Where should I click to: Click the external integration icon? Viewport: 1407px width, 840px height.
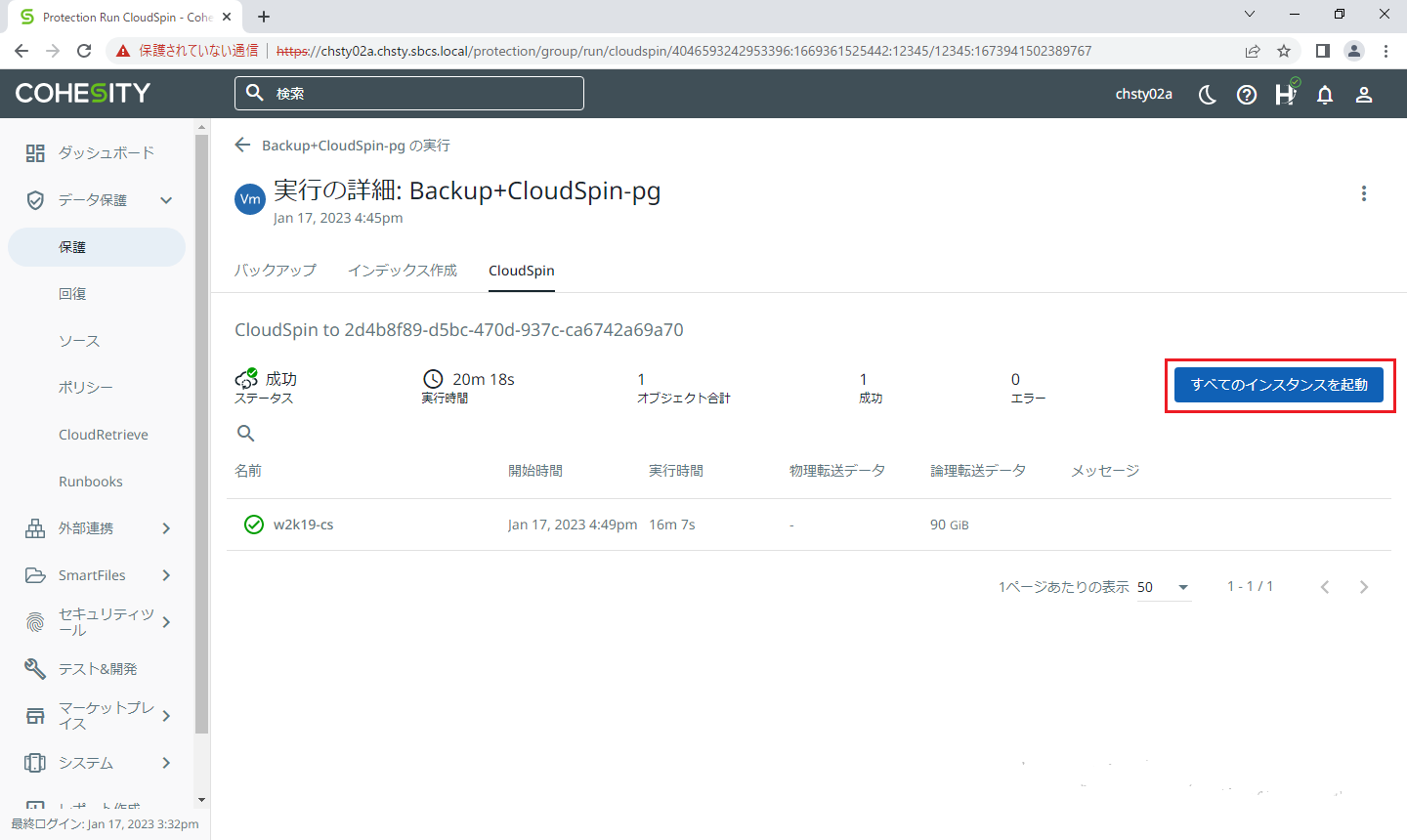pos(35,528)
